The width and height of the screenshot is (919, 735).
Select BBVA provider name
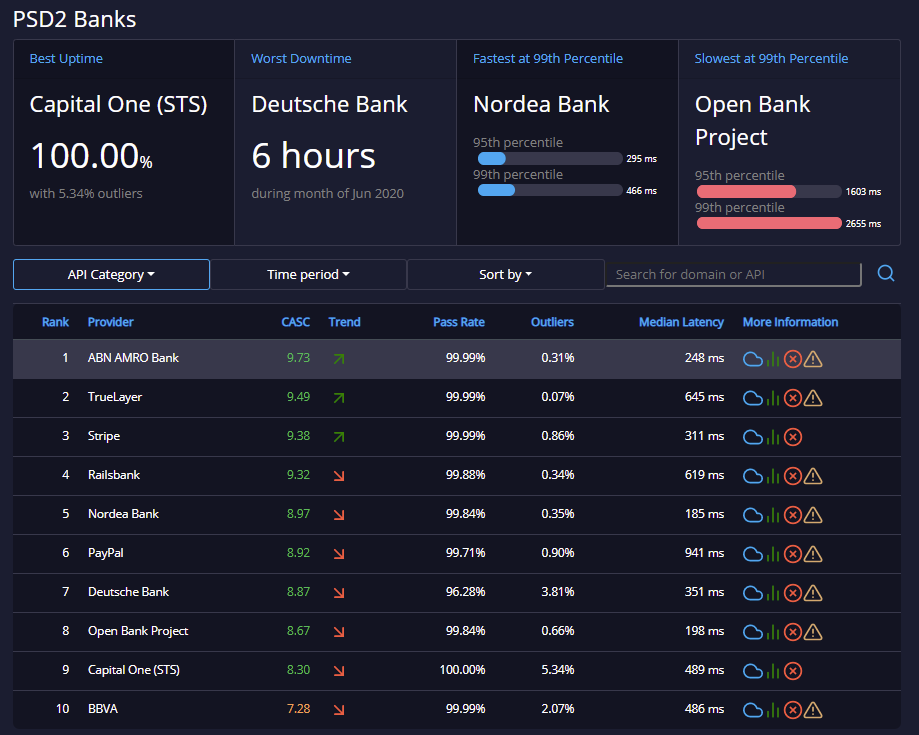103,709
